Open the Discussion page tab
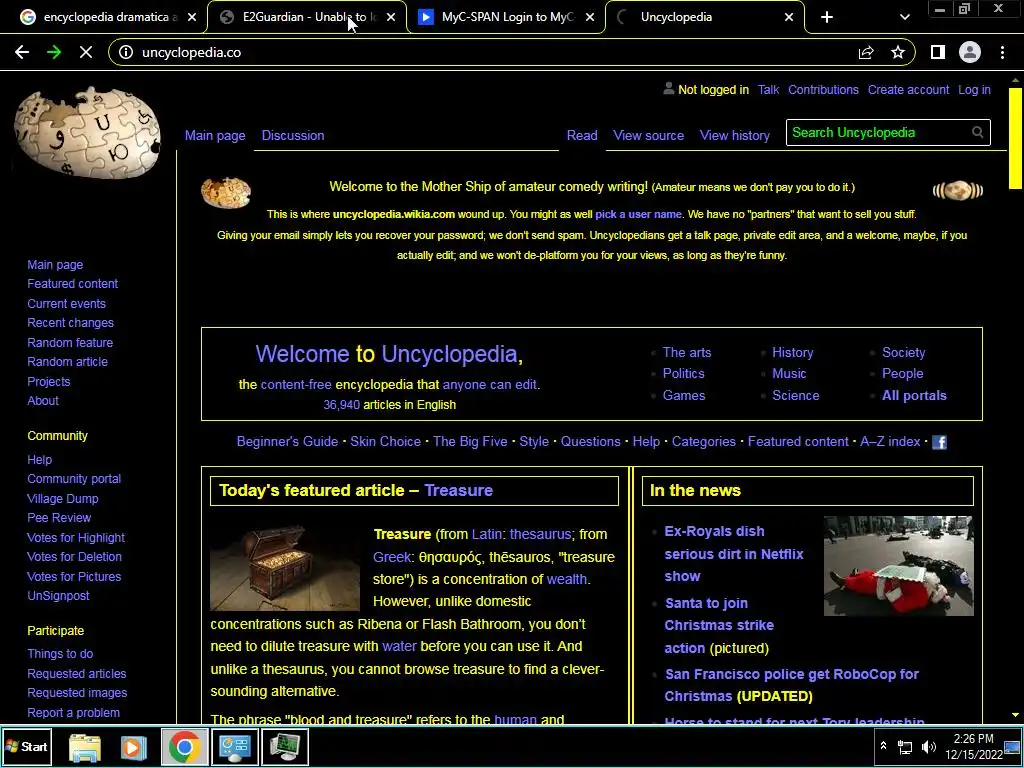 point(293,135)
